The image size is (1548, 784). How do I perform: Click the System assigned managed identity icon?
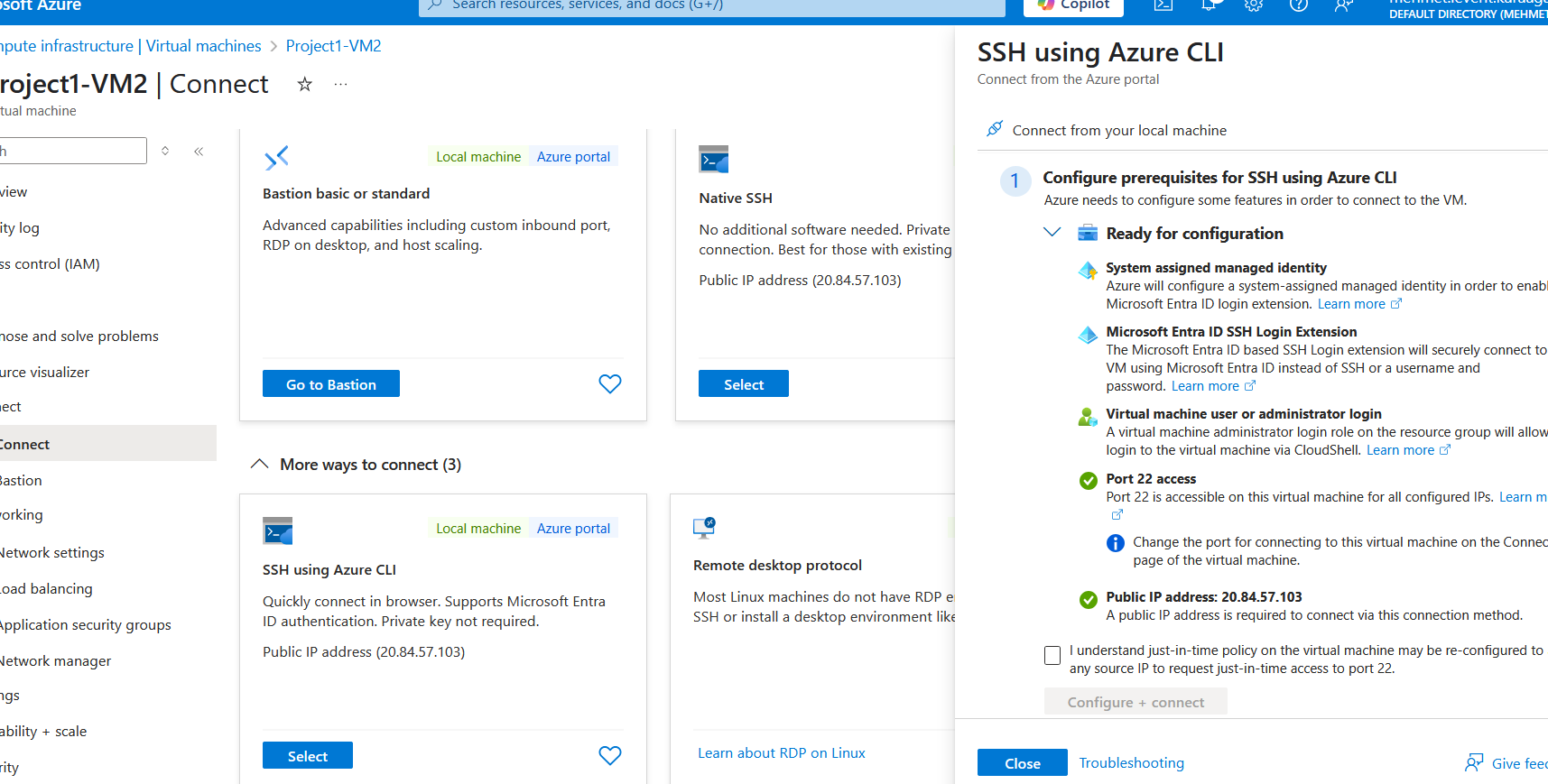1088,270
